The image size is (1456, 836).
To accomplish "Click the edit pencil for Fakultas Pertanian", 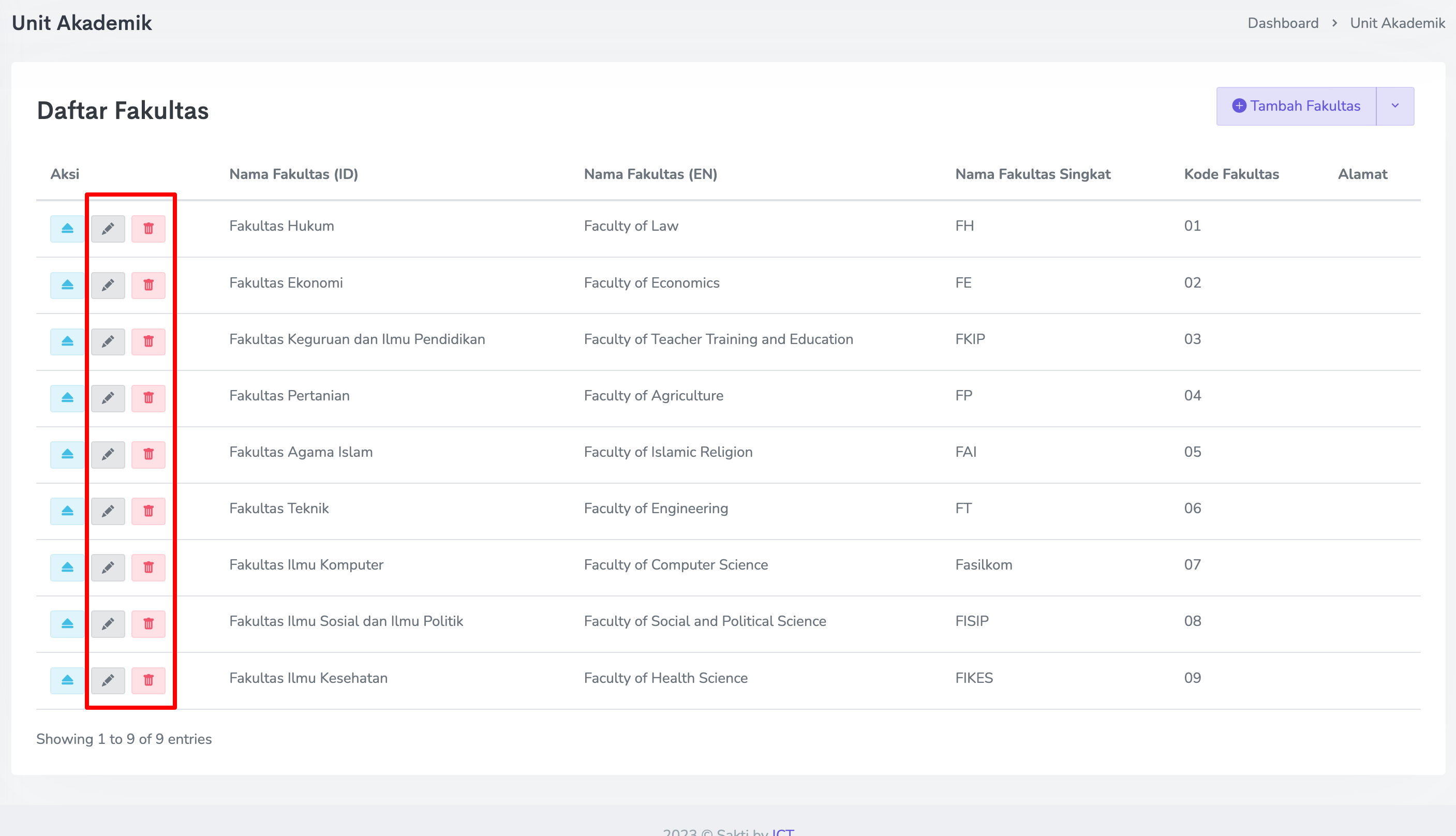I will tap(108, 397).
